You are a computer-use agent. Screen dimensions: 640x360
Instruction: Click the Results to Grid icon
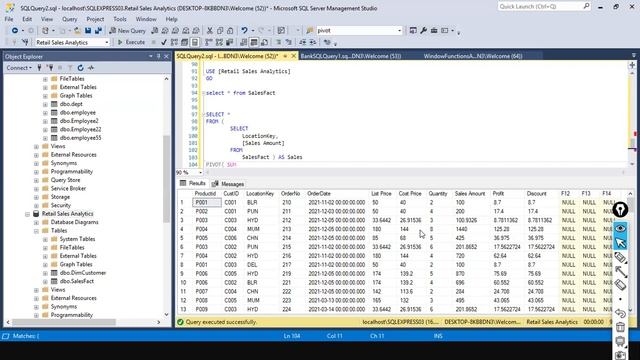[254, 42]
